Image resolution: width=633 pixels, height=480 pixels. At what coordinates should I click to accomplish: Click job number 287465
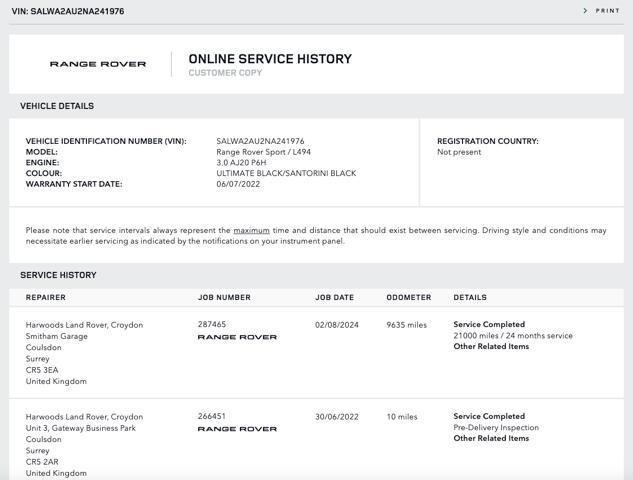click(212, 324)
